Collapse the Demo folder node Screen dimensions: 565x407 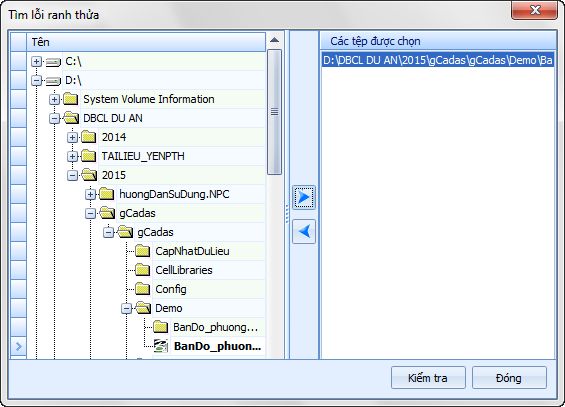[126, 308]
